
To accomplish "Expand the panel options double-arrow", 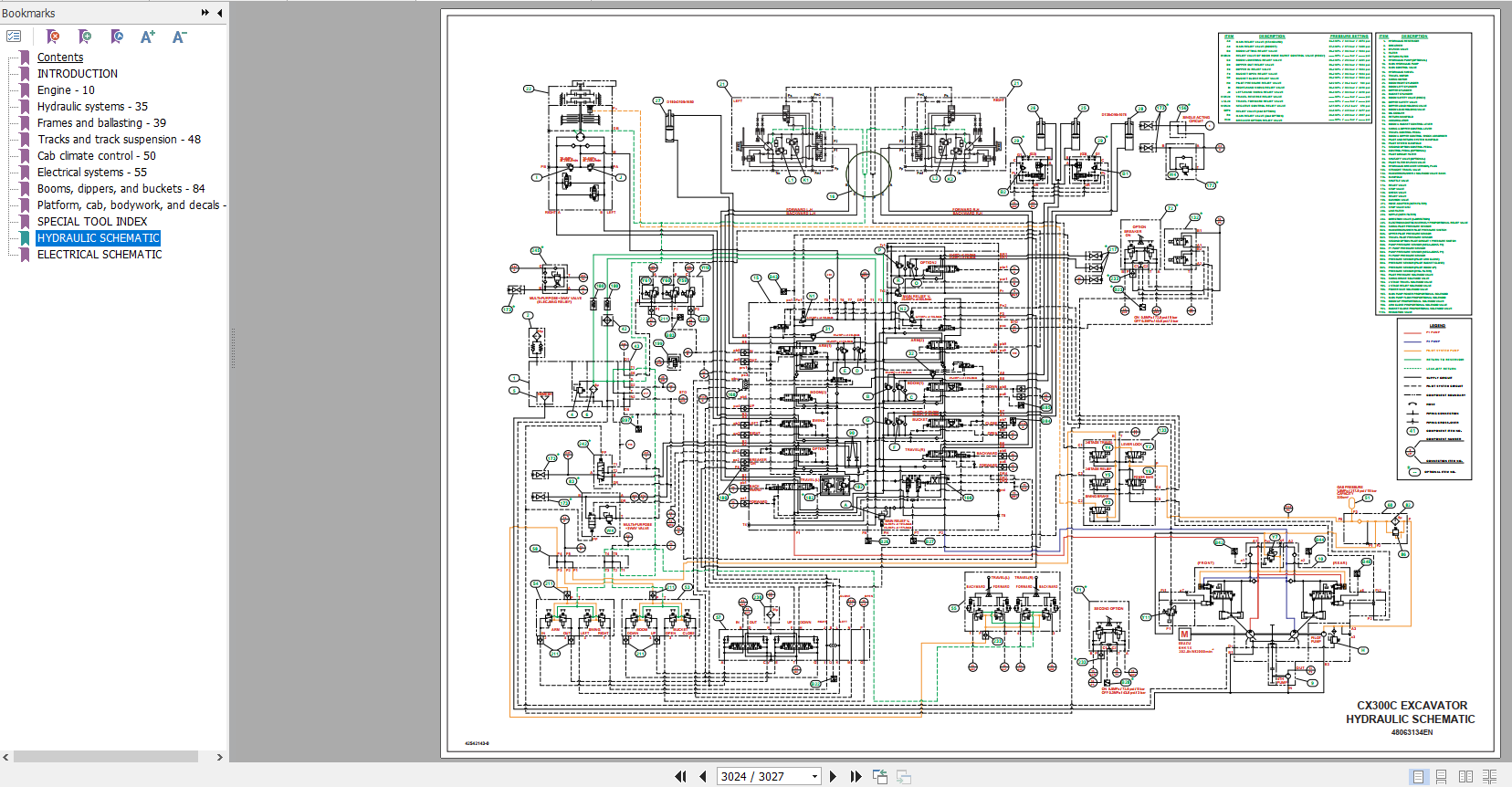I will 205,13.
